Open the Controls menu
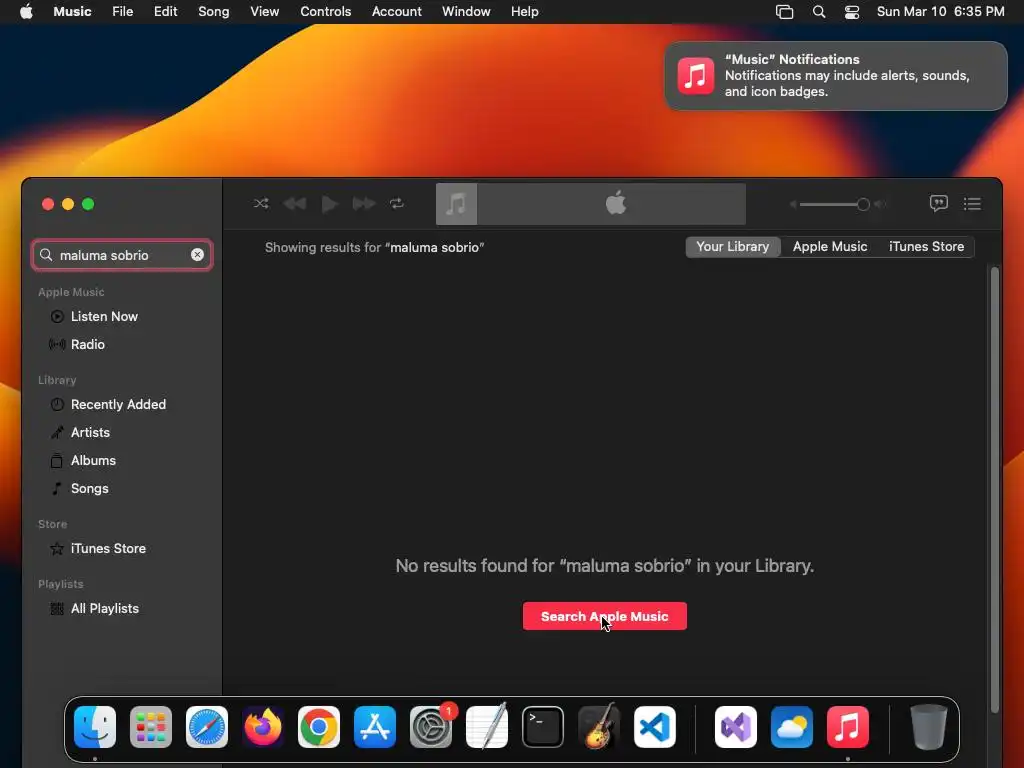 click(x=325, y=12)
